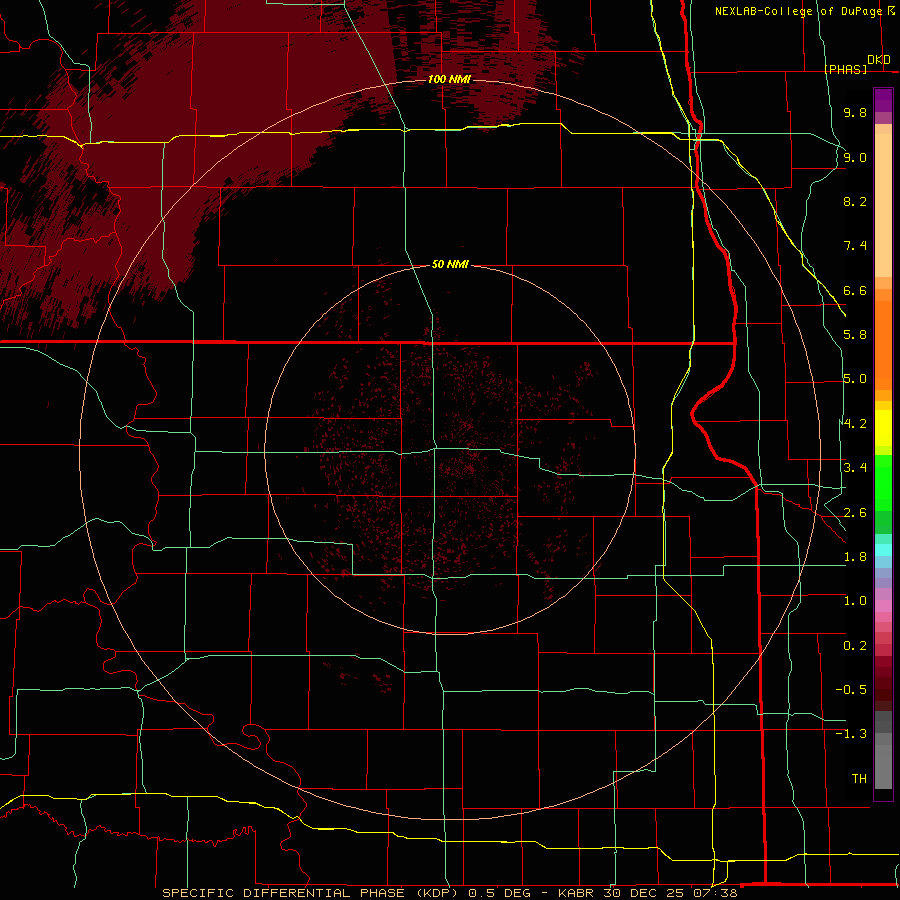
Task: Click the 4.2 value on the color scale
Action: 855,424
